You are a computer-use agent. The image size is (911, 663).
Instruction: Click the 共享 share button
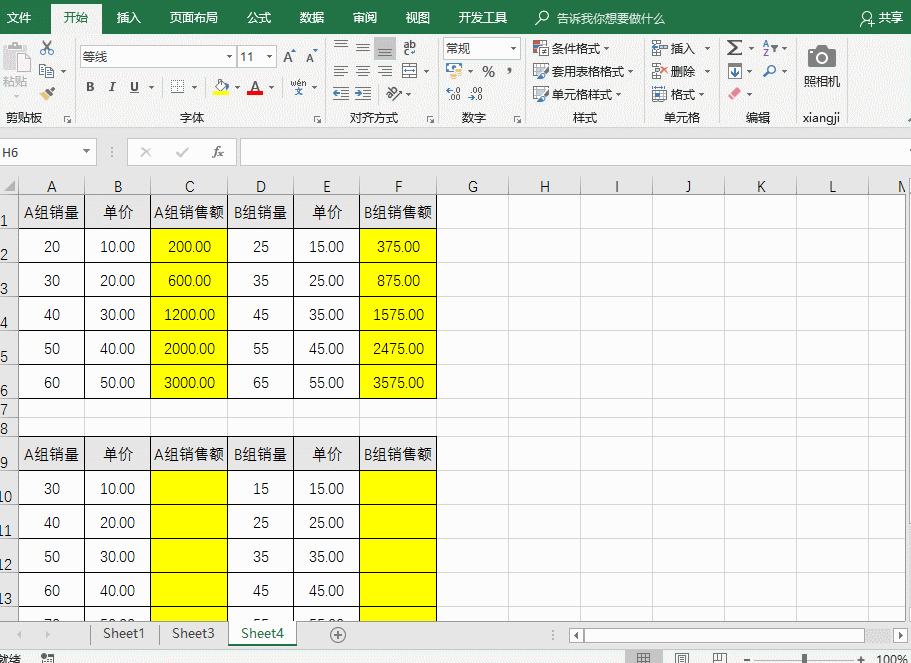pyautogui.click(x=881, y=18)
